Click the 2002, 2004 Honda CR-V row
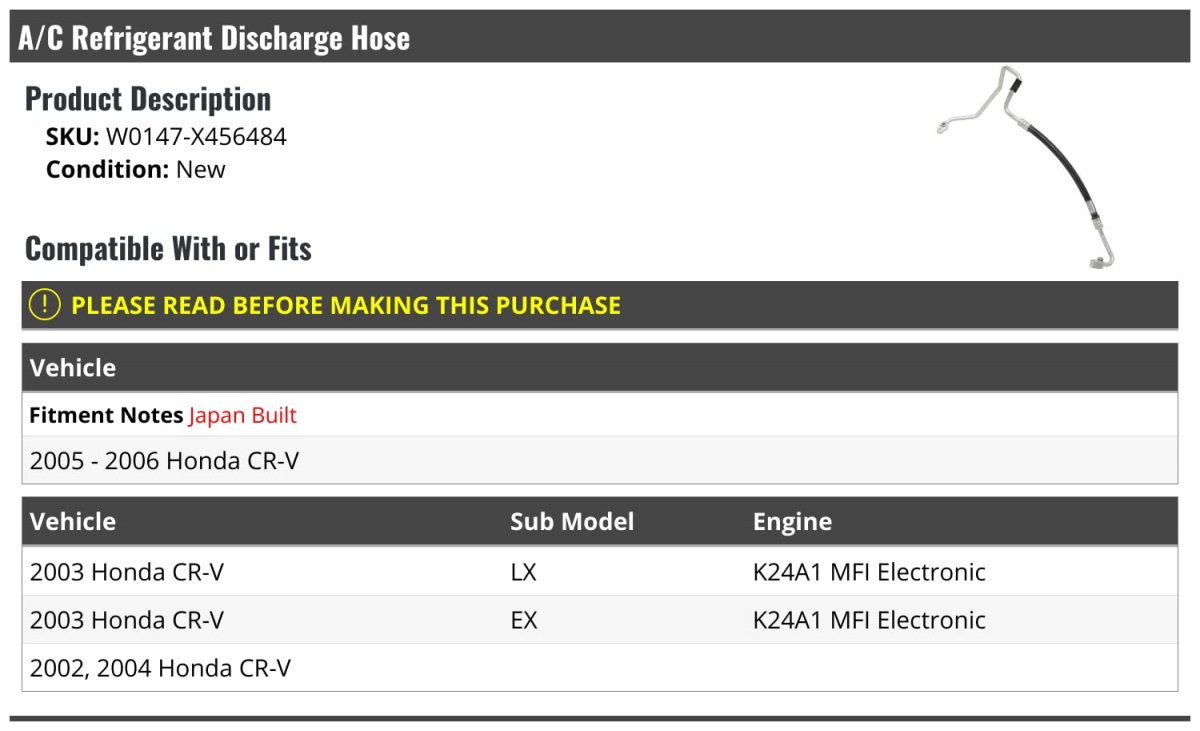1200x731 pixels. [600, 668]
